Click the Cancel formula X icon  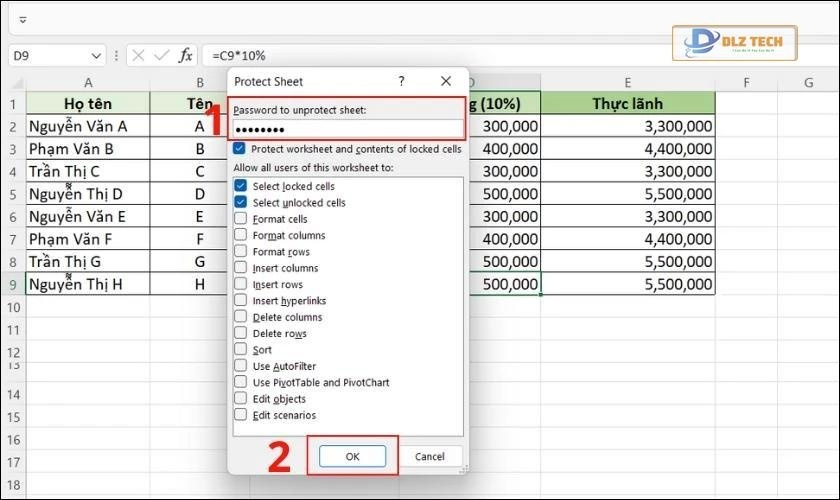(x=138, y=56)
